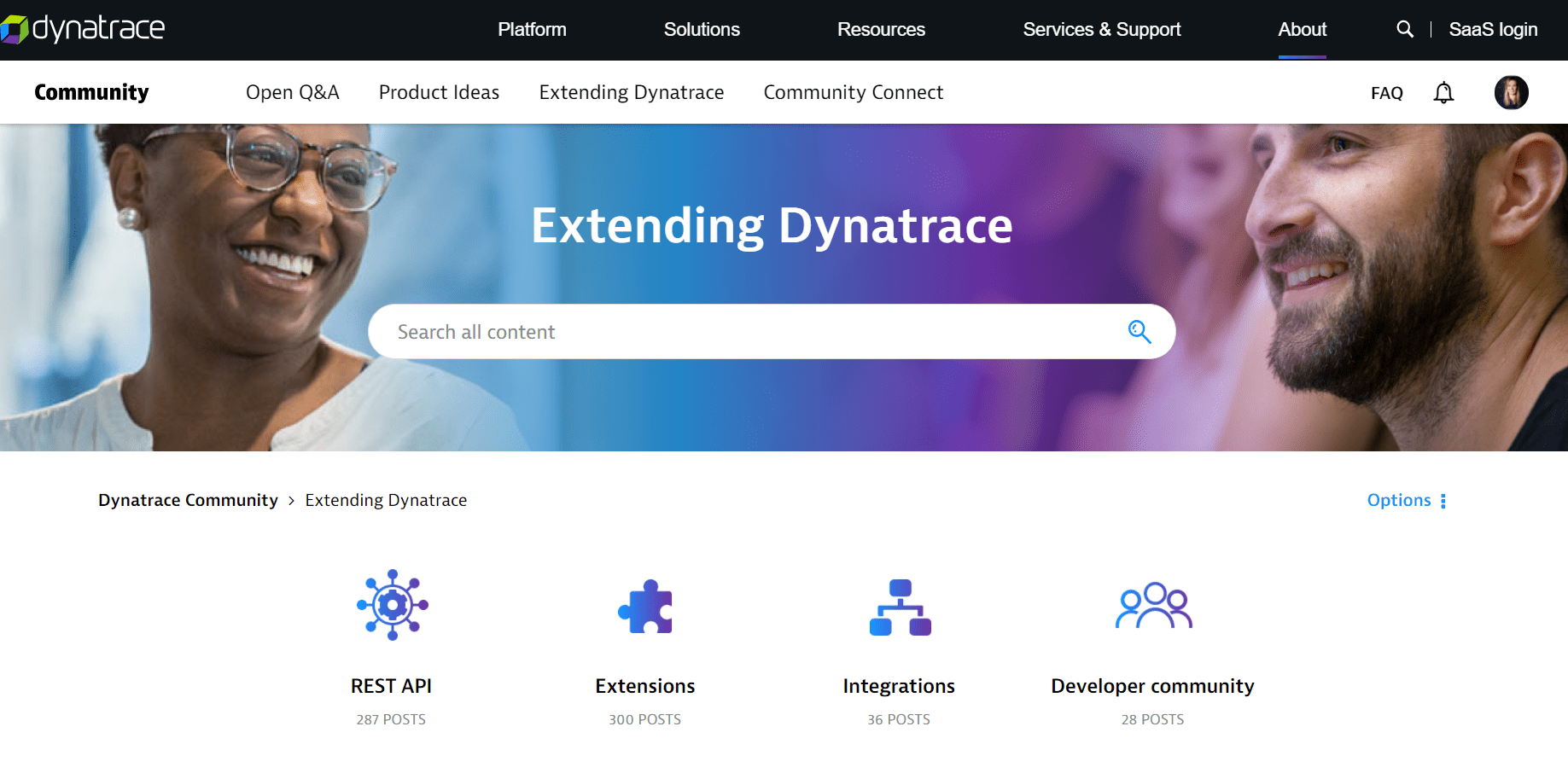Open the REST API board title
The width and height of the screenshot is (1568, 773).
coord(391,686)
